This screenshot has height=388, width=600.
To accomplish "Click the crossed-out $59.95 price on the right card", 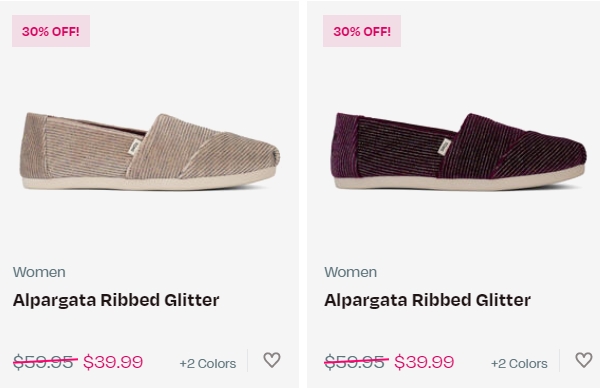I will tap(356, 362).
